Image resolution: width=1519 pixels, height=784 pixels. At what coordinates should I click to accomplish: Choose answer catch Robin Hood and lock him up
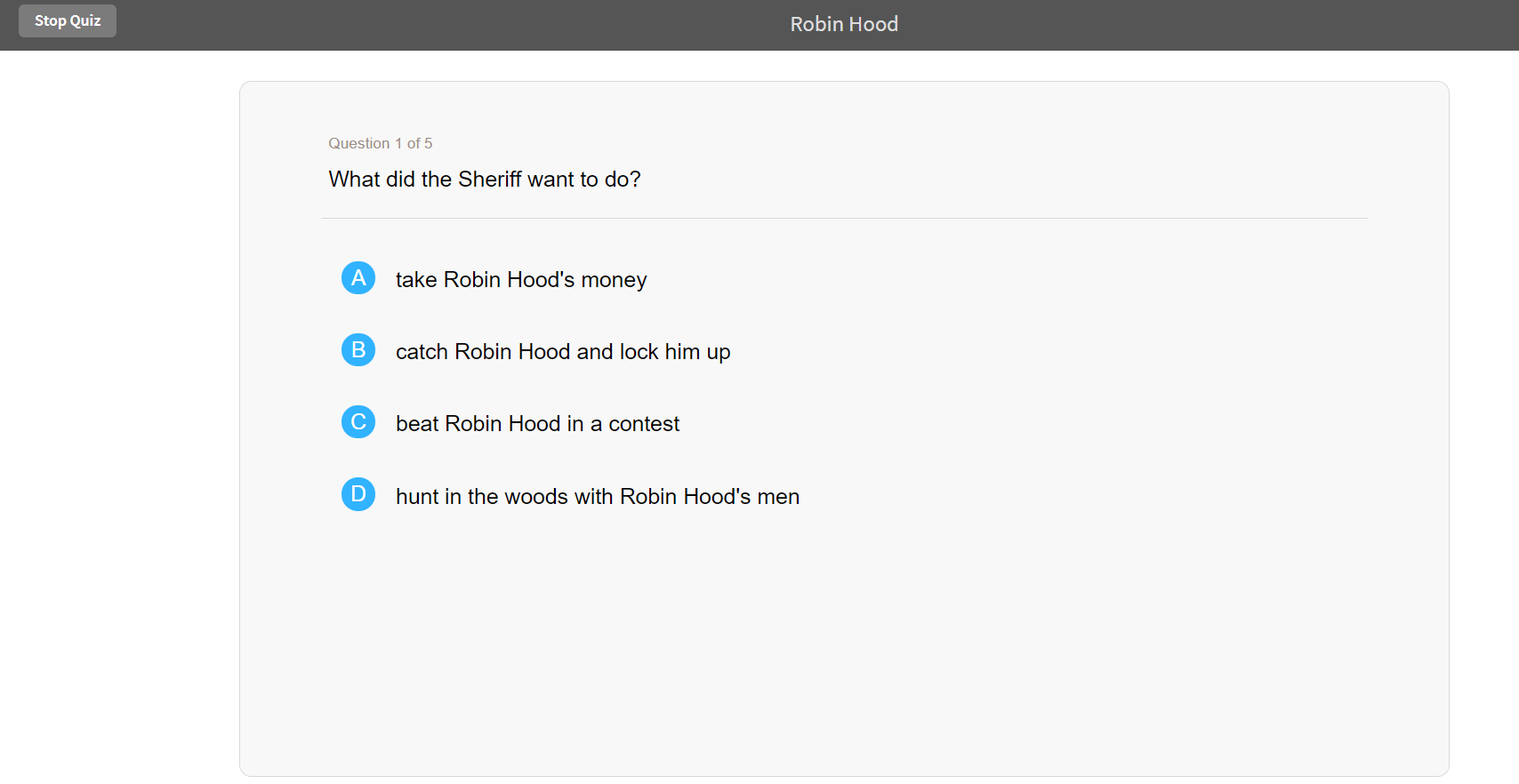coord(563,352)
